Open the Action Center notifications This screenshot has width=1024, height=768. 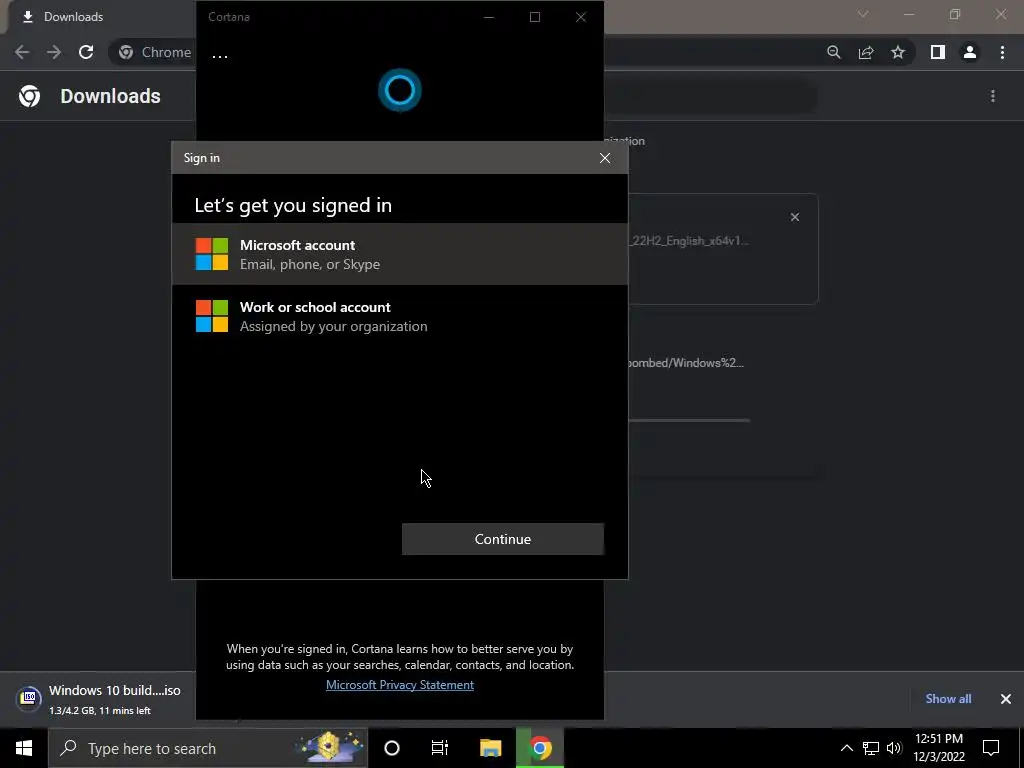click(x=991, y=748)
